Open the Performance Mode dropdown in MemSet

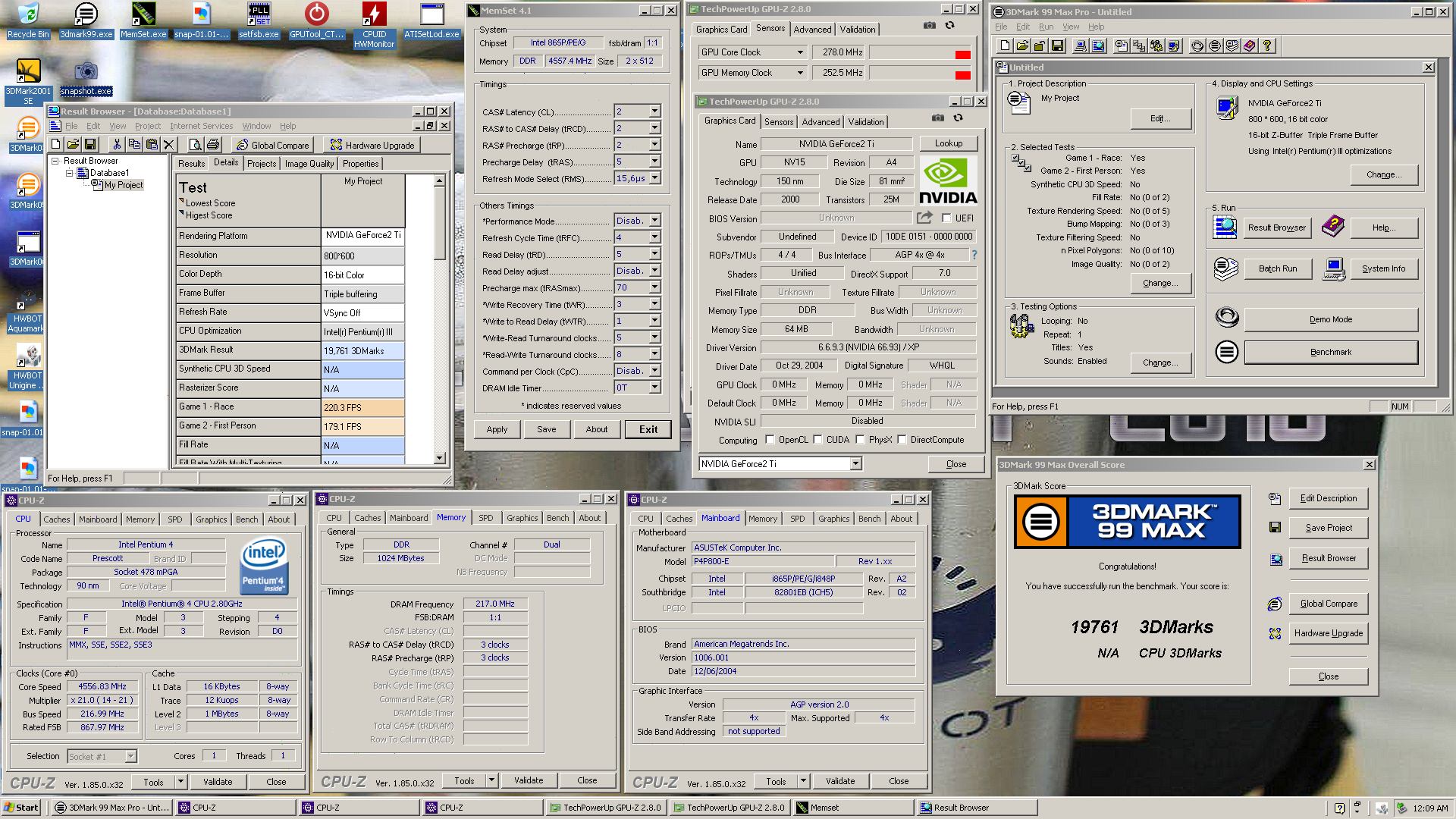pos(654,221)
